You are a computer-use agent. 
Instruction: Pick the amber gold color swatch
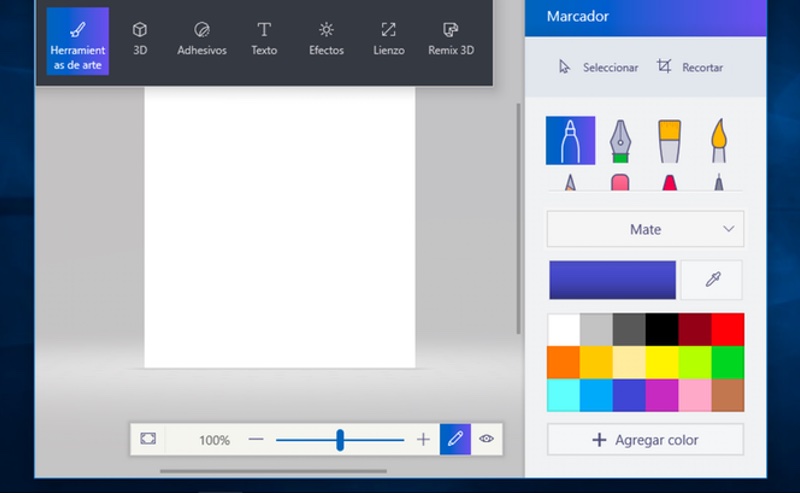(596, 362)
